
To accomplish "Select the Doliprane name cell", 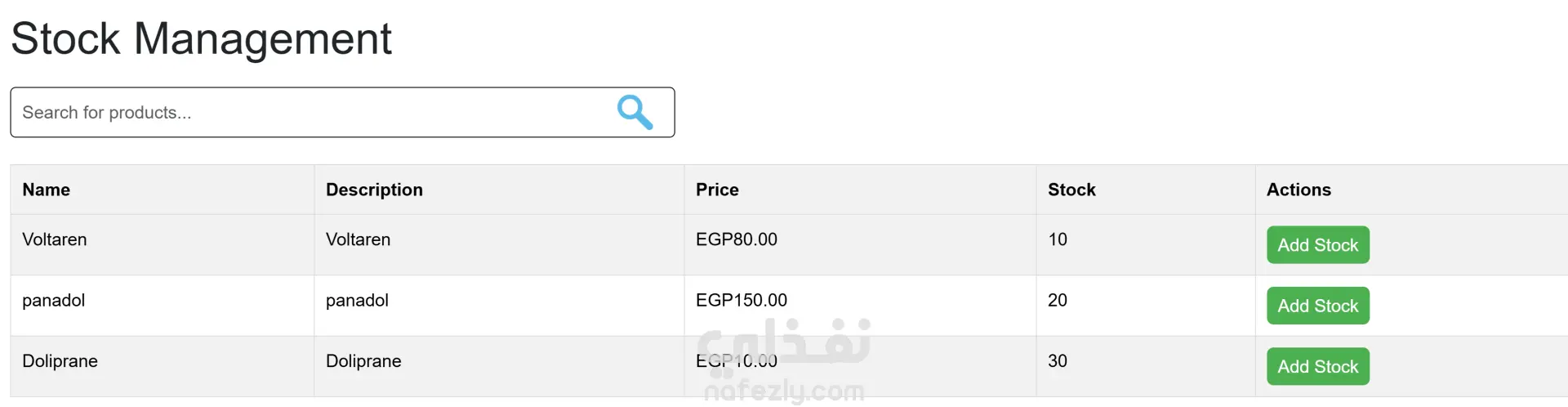I will click(x=60, y=361).
